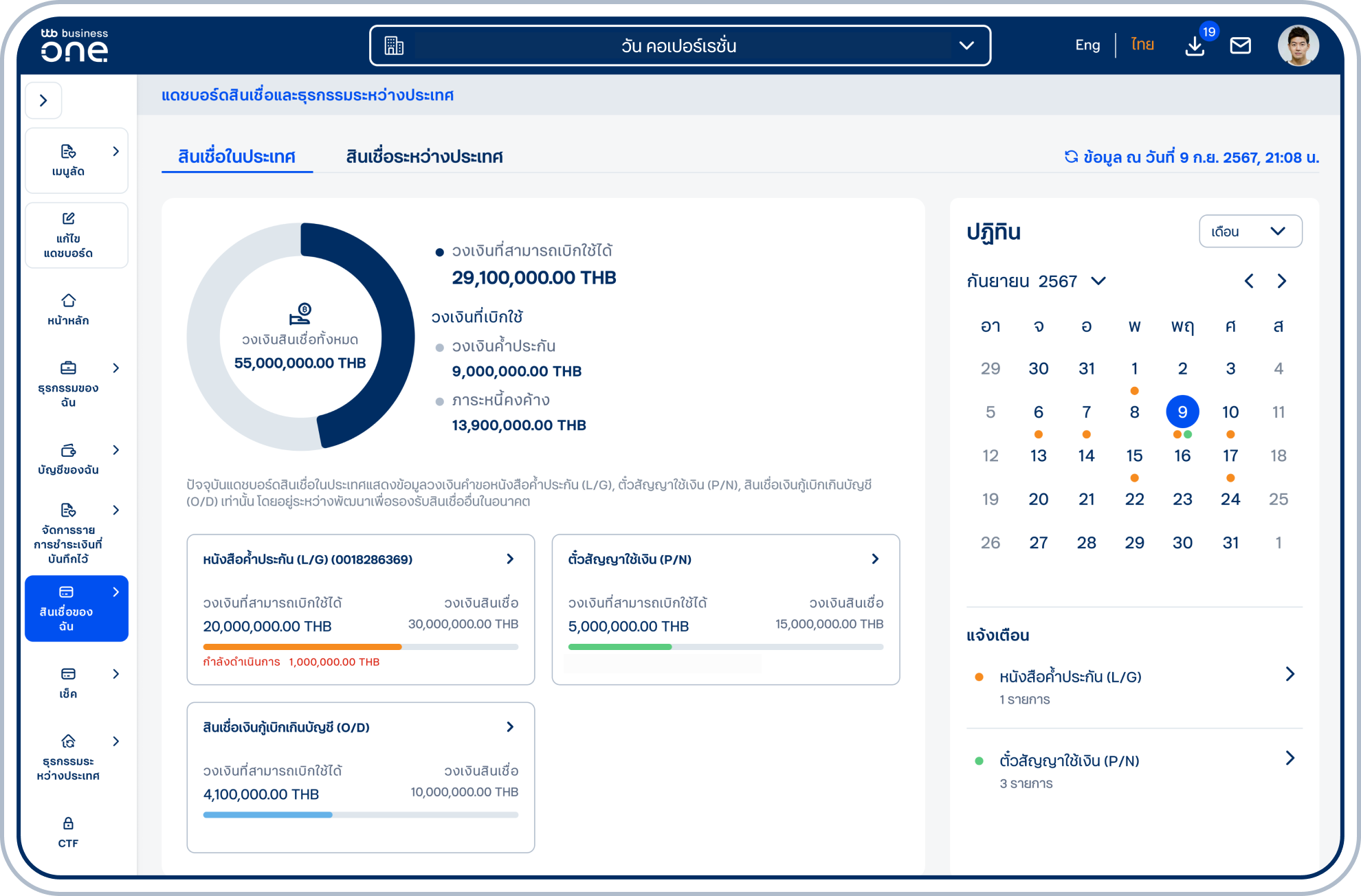Select date 17 in the calendar
Image resolution: width=1361 pixels, height=896 pixels.
[1230, 456]
